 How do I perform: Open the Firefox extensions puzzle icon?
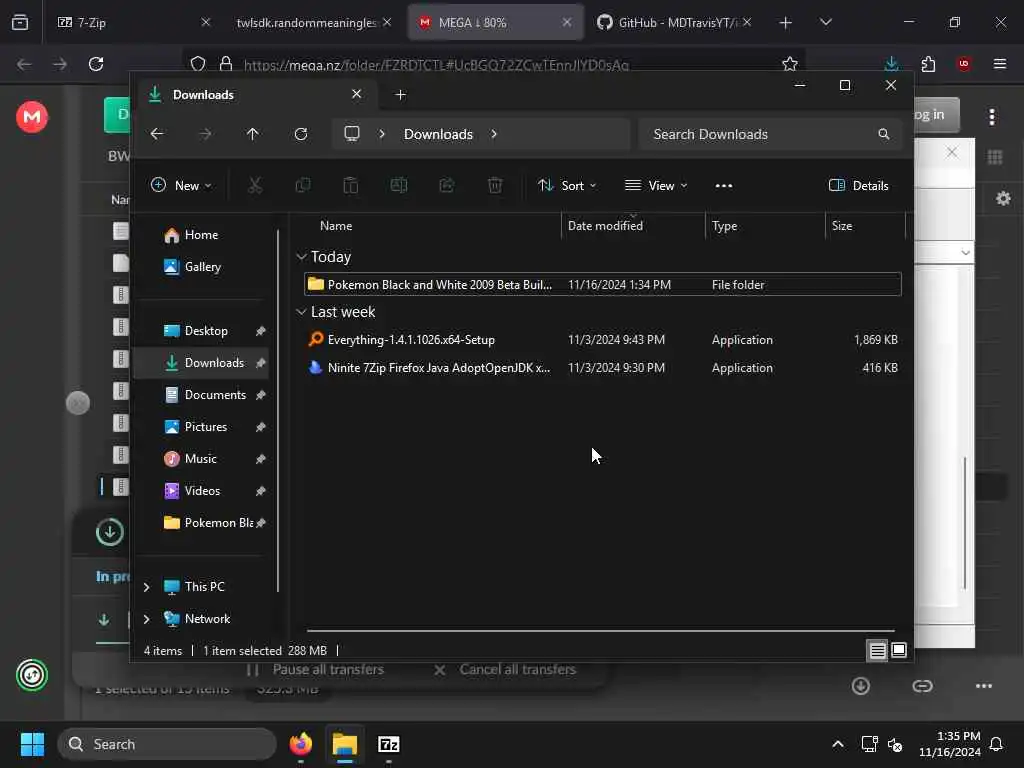tap(928, 64)
